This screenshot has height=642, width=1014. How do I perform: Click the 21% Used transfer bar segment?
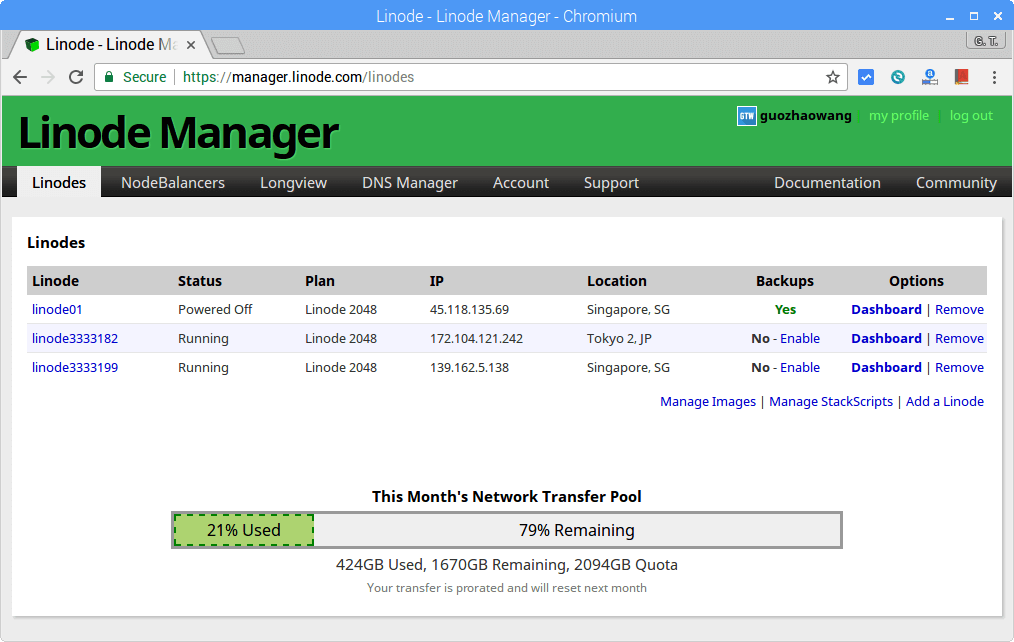242,529
